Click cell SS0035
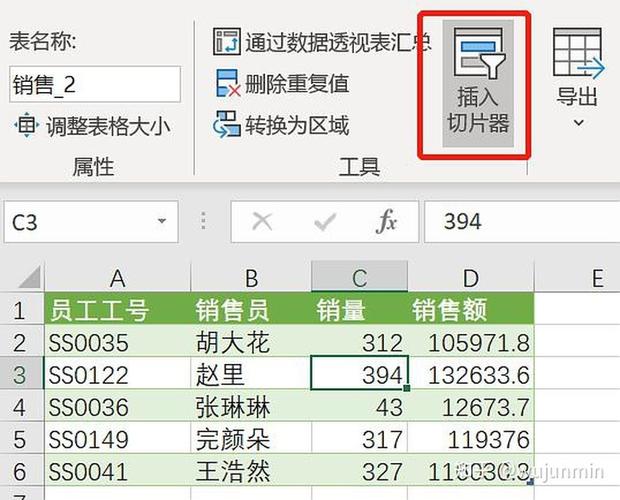The height and width of the screenshot is (500, 620). pos(118,342)
